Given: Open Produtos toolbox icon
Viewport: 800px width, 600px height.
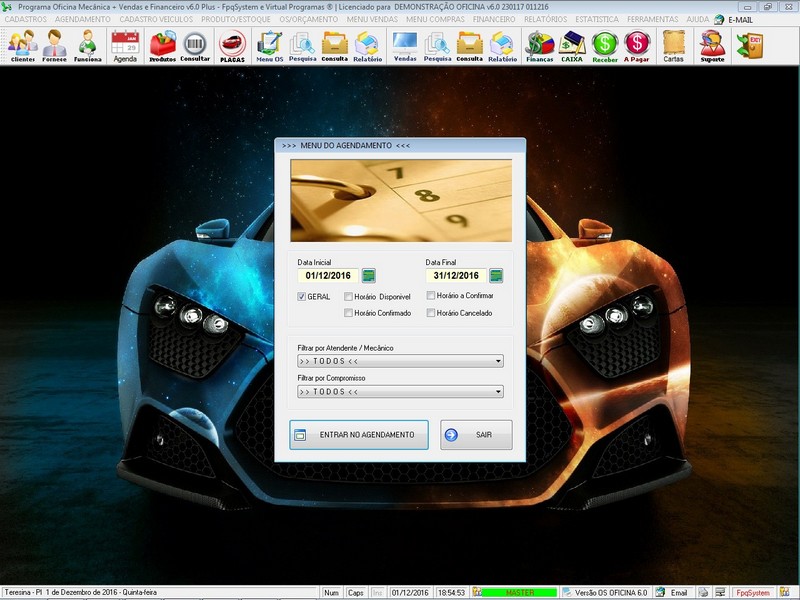Looking at the screenshot, I should pyautogui.click(x=162, y=46).
